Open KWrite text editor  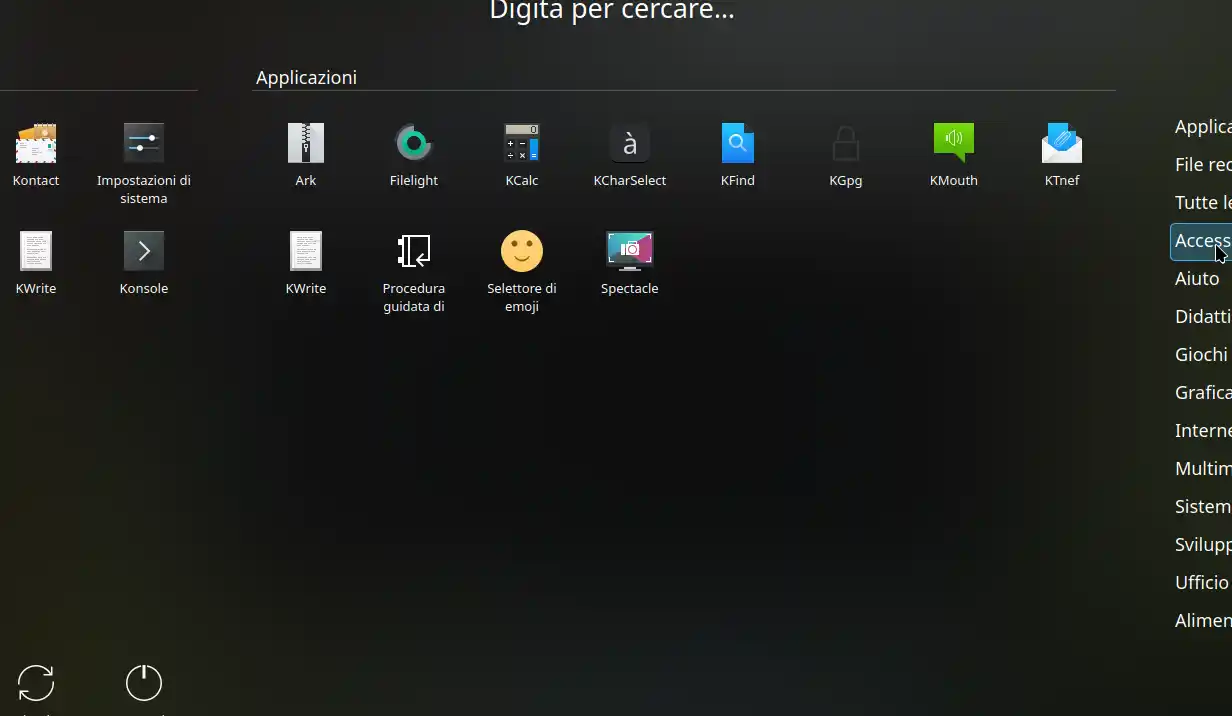(x=305, y=257)
